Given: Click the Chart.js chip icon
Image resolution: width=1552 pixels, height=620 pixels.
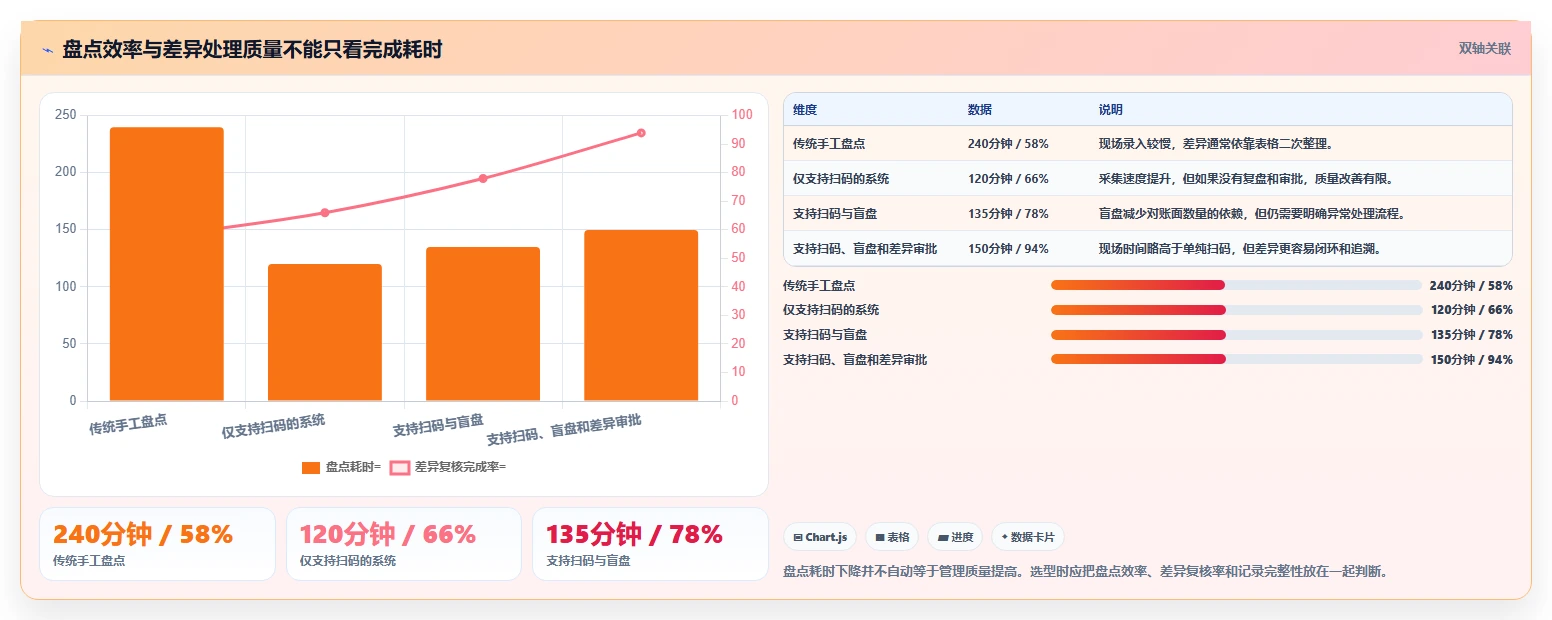Looking at the screenshot, I should (x=798, y=537).
